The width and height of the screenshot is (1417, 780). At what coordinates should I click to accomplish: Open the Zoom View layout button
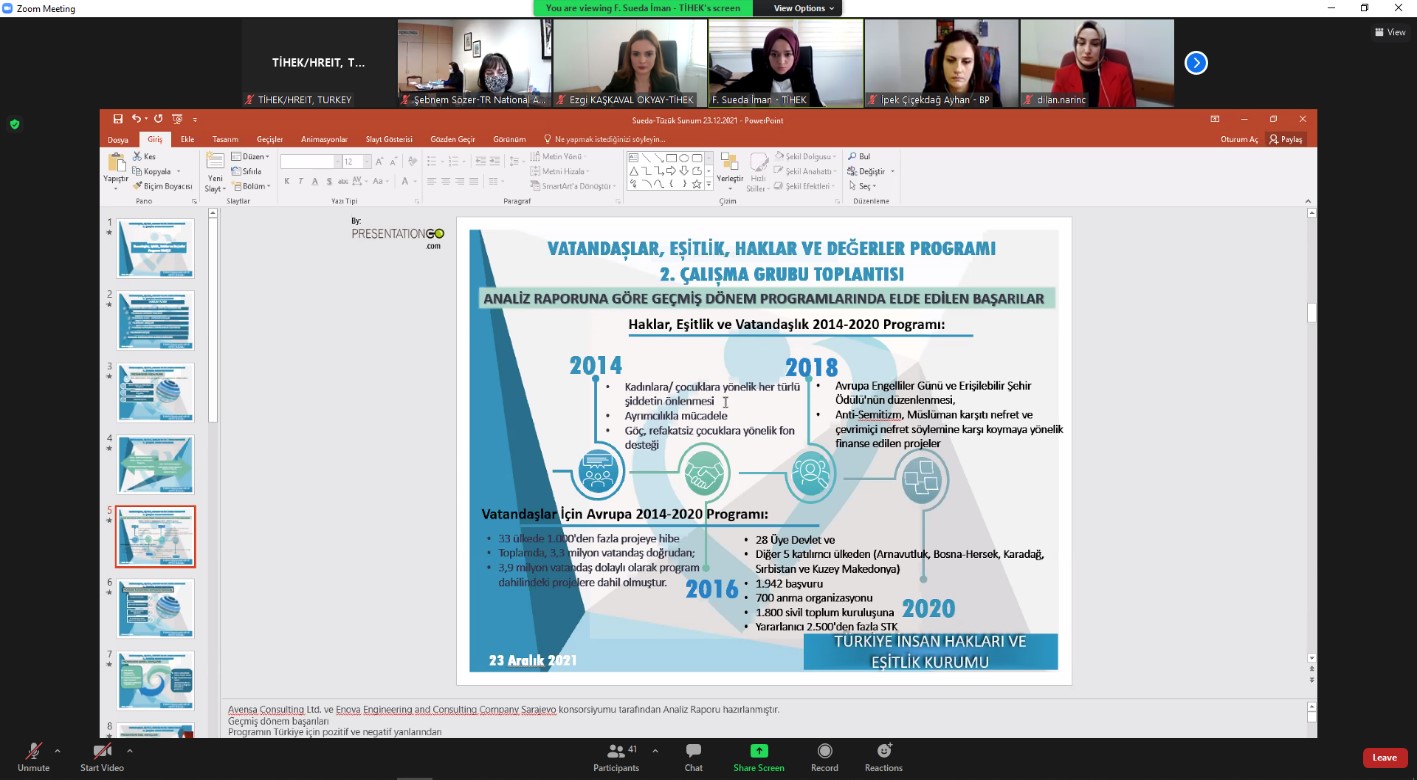point(1390,32)
